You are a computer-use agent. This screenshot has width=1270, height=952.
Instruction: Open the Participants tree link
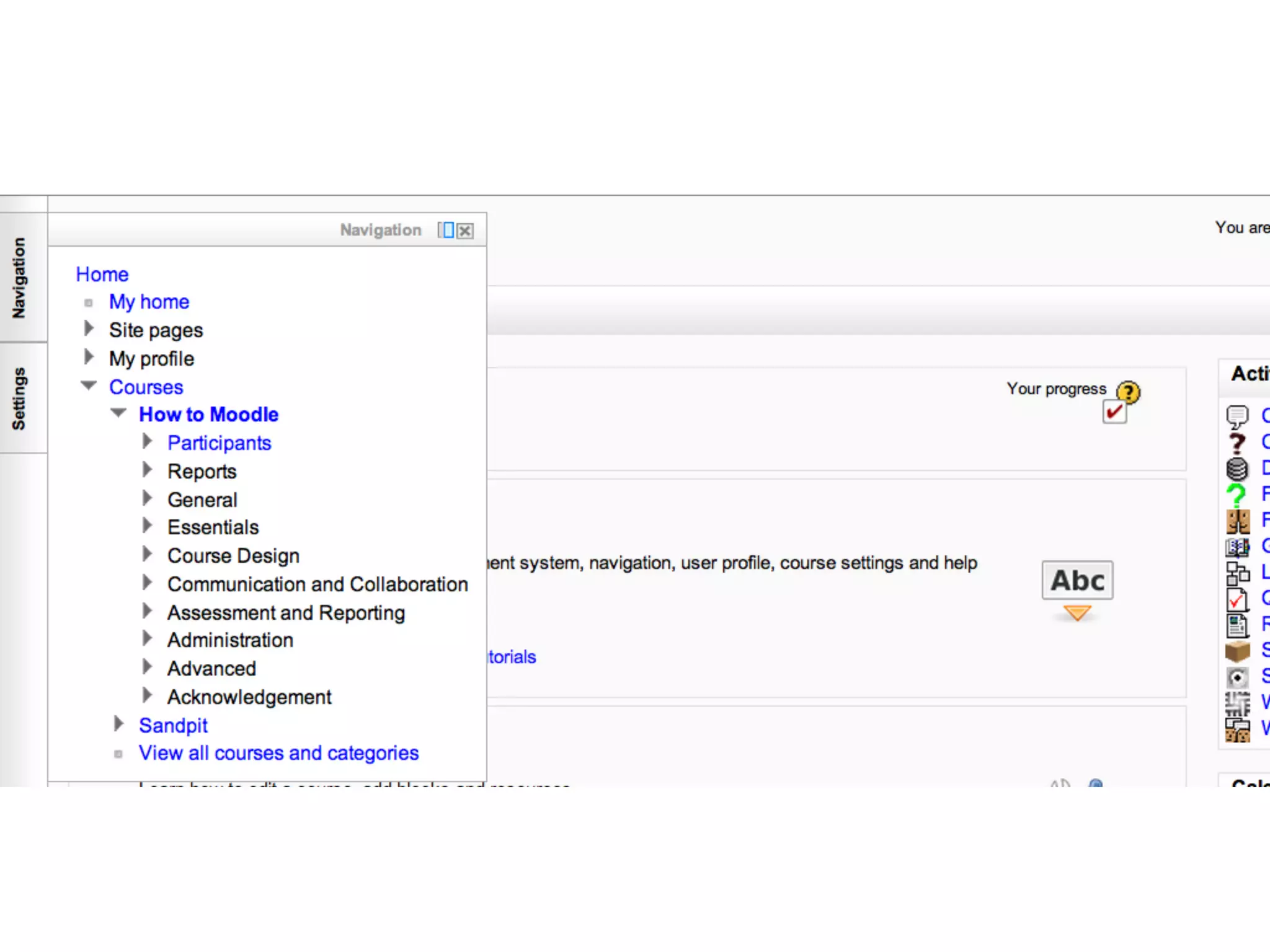(x=219, y=443)
